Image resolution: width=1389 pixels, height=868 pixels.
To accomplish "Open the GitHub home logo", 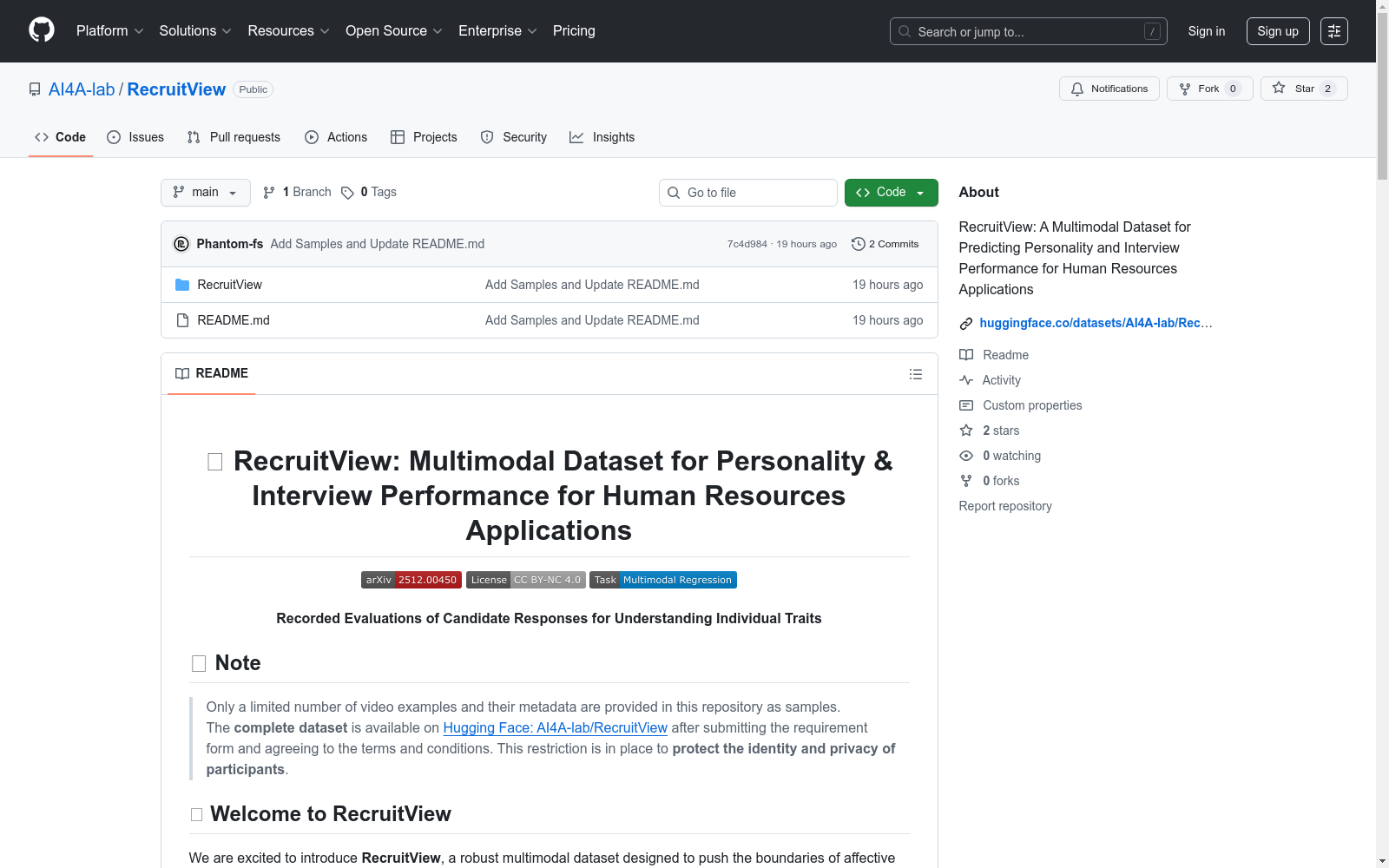I will 42,30.
